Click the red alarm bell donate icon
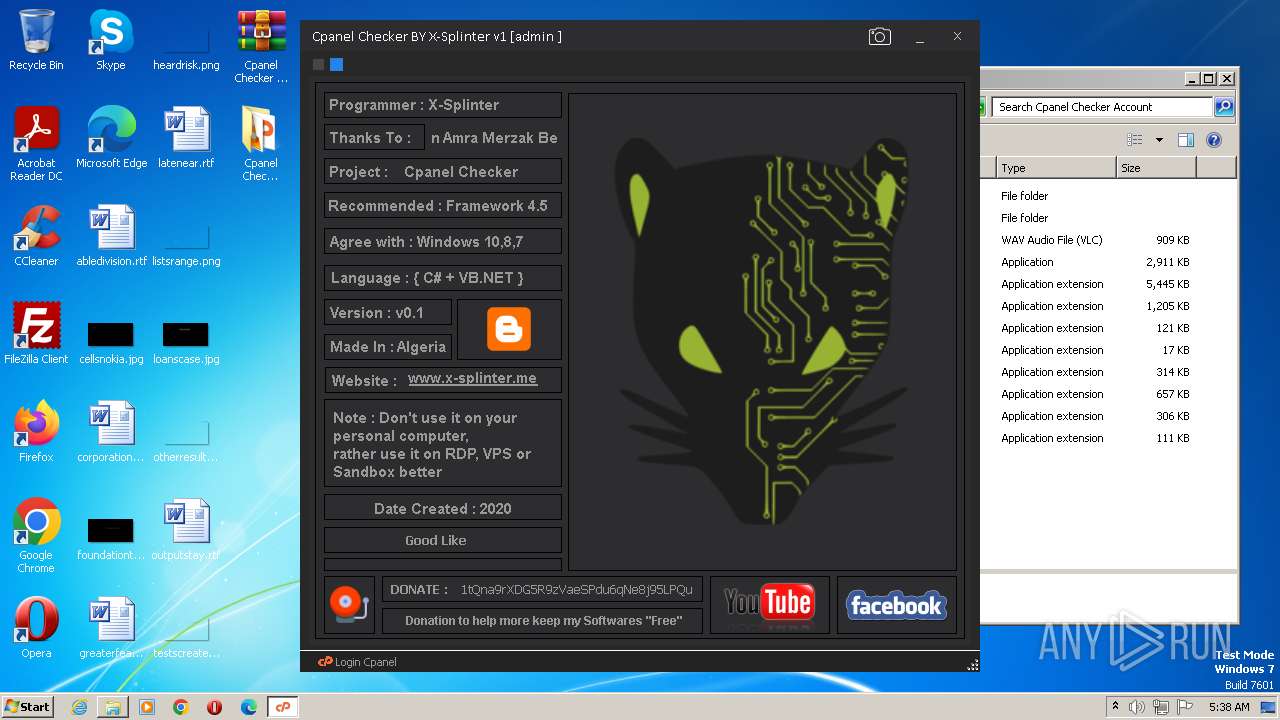The width and height of the screenshot is (1280, 720). (x=349, y=604)
